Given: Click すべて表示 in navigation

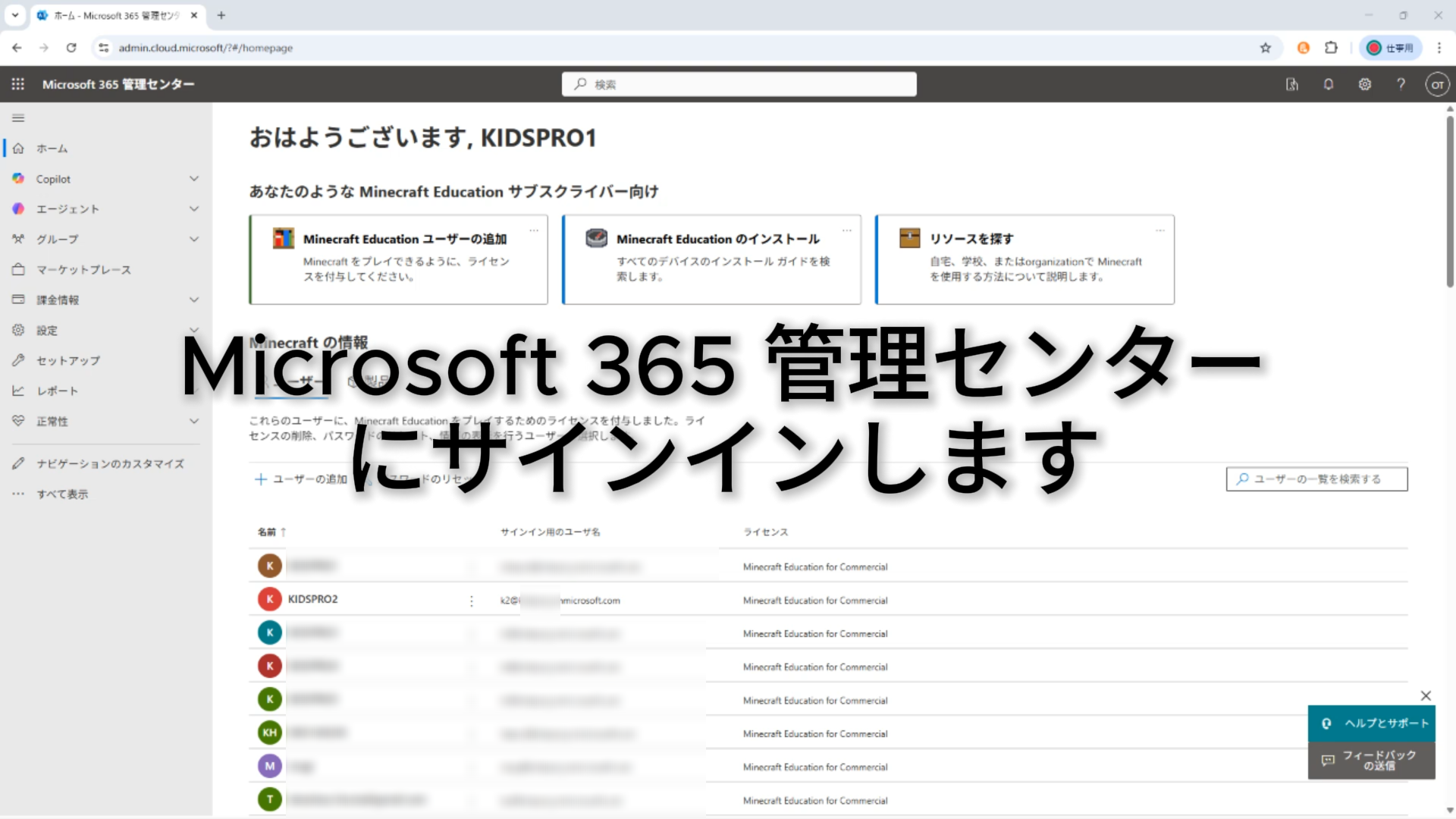Looking at the screenshot, I should 62,494.
